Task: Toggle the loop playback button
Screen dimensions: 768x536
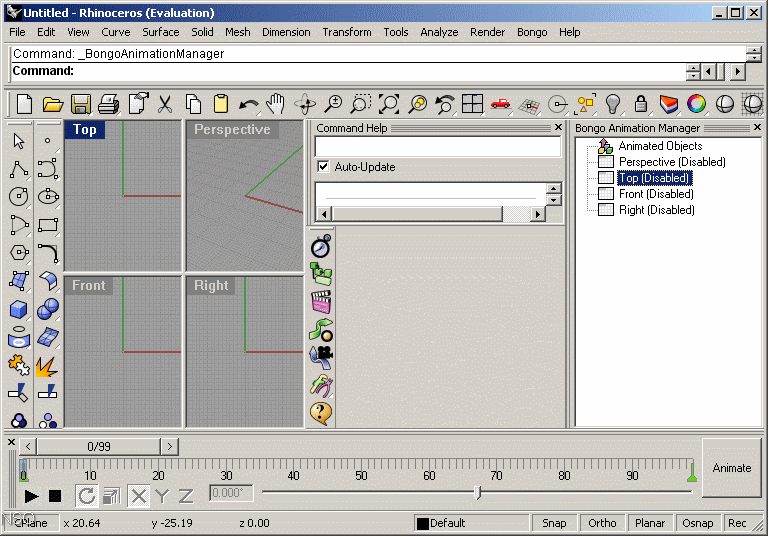Action: pos(87,496)
